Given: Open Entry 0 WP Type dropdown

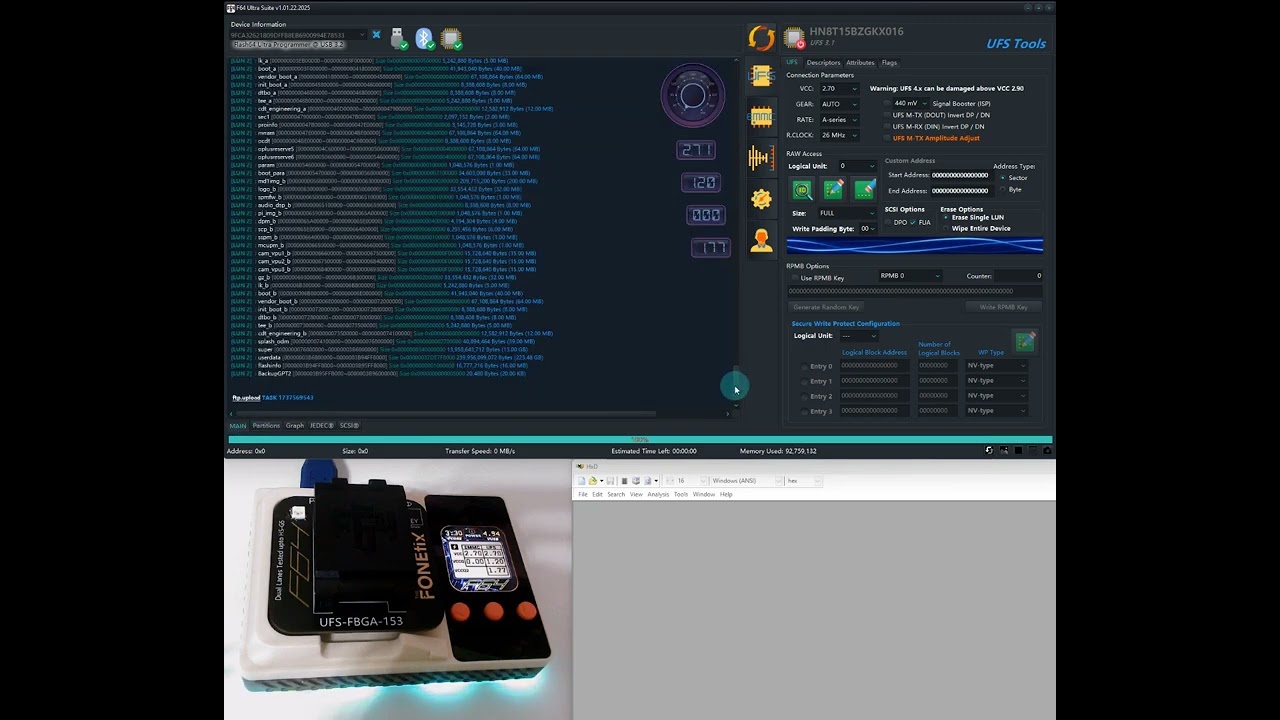Looking at the screenshot, I should (996, 366).
